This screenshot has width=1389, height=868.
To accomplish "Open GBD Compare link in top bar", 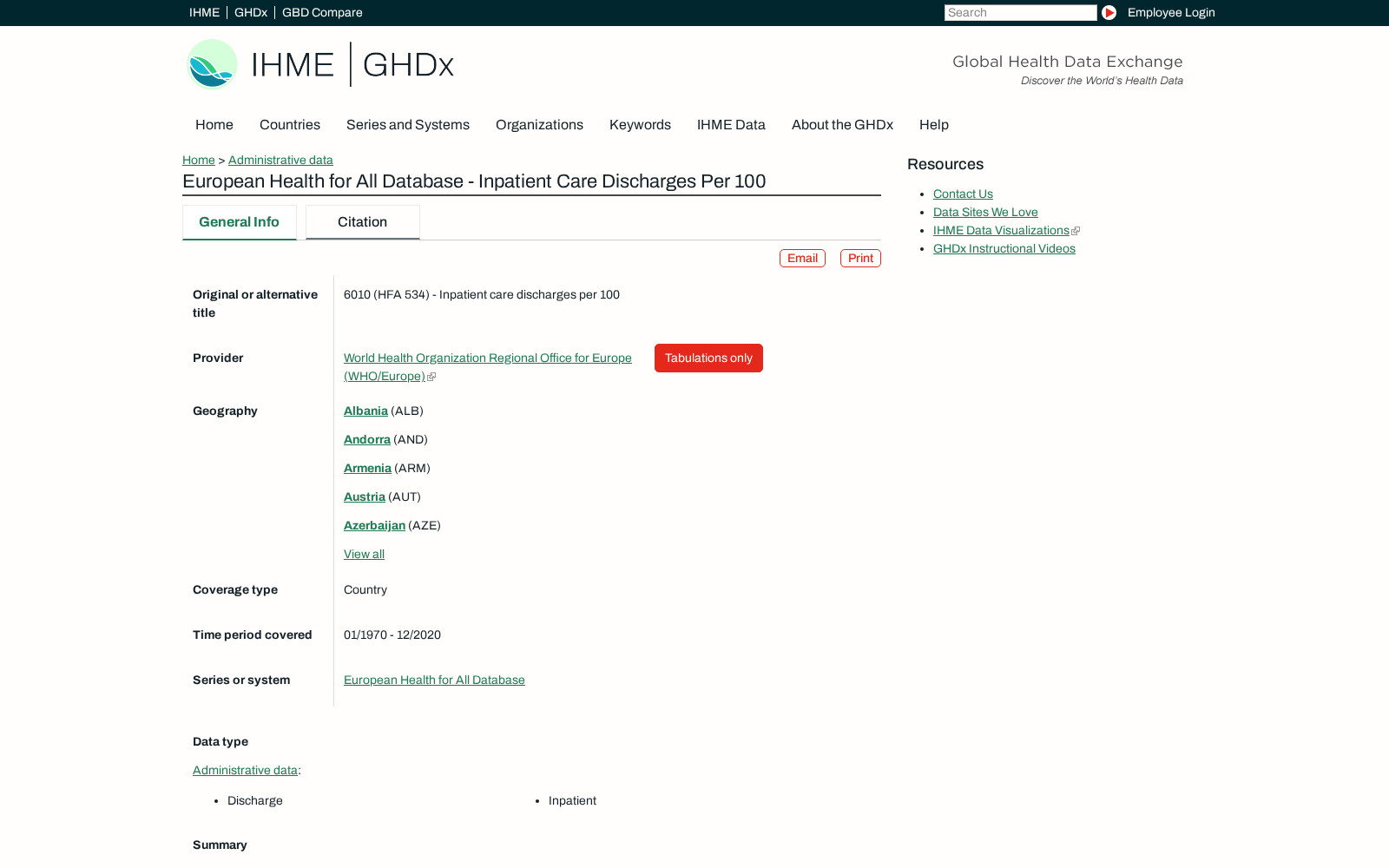I will coord(322,12).
